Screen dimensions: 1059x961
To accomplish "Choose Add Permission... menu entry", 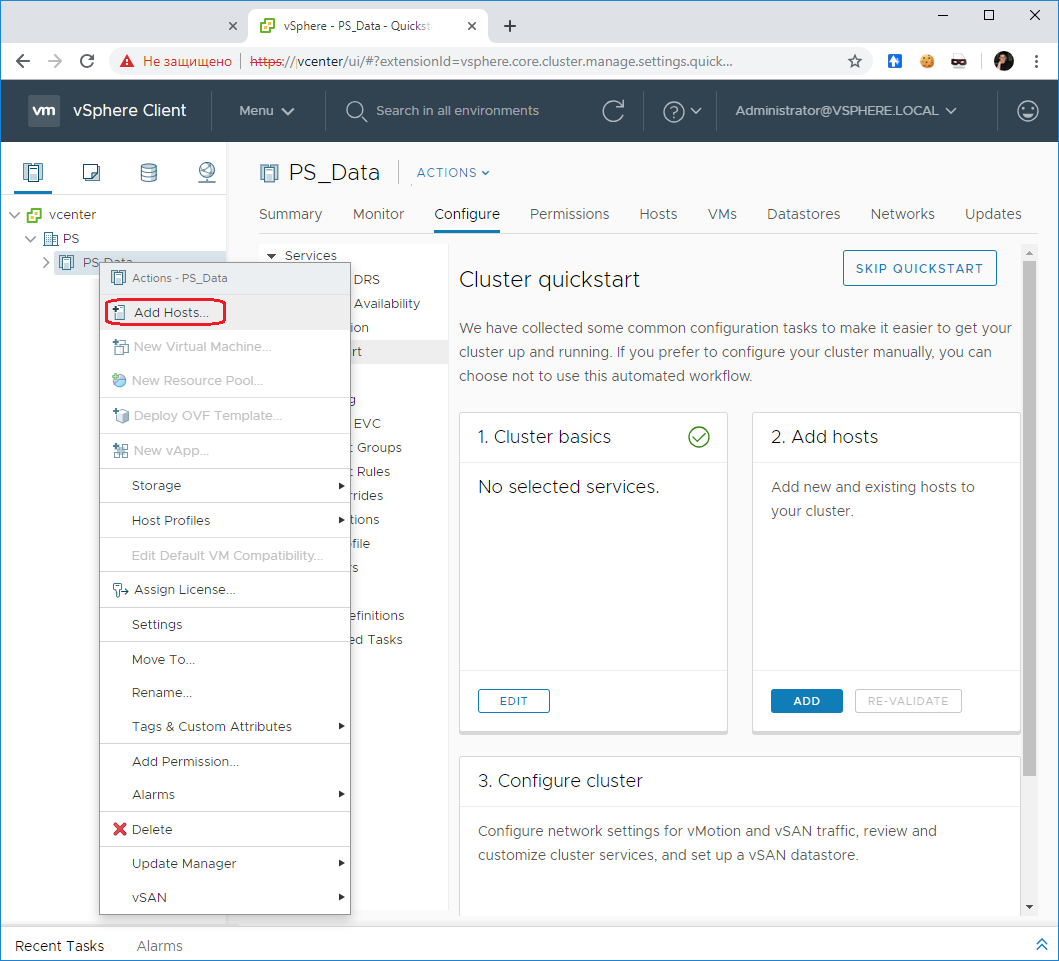I will point(225,761).
